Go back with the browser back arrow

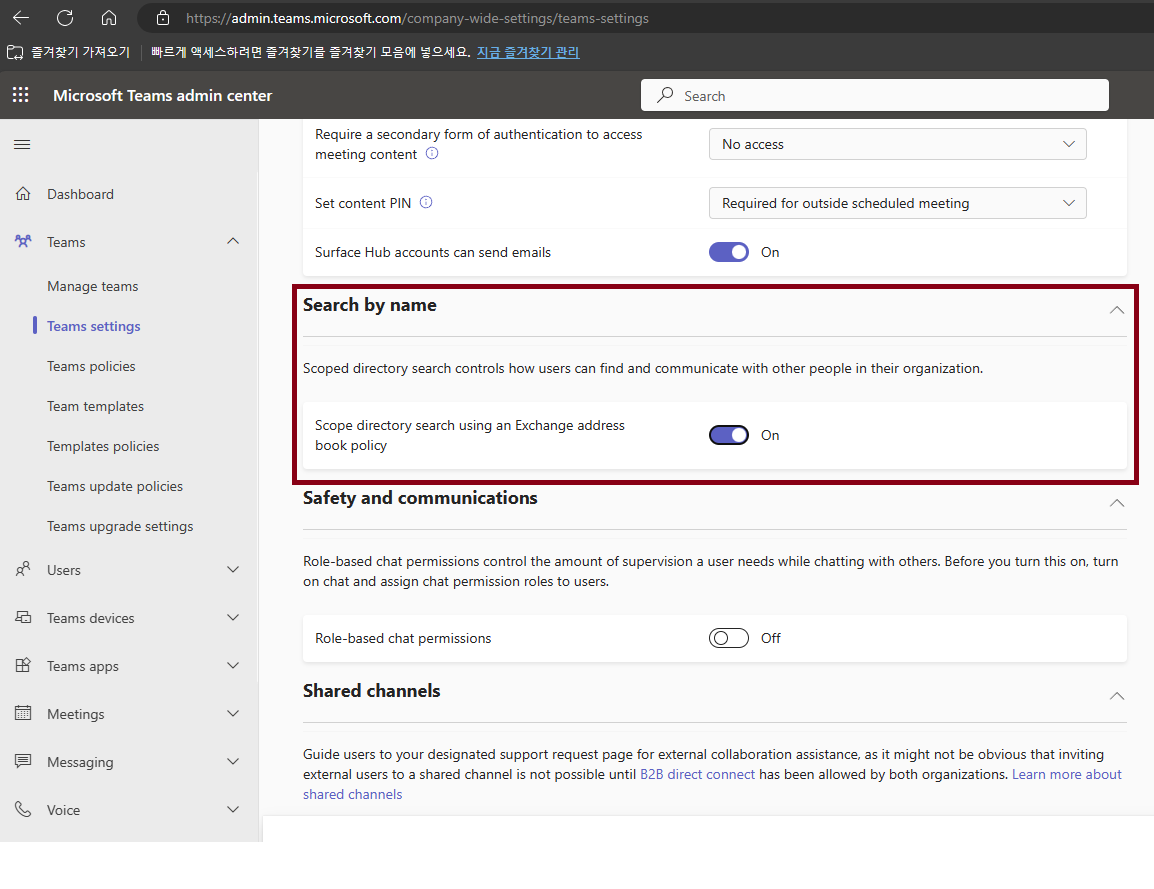pyautogui.click(x=21, y=18)
